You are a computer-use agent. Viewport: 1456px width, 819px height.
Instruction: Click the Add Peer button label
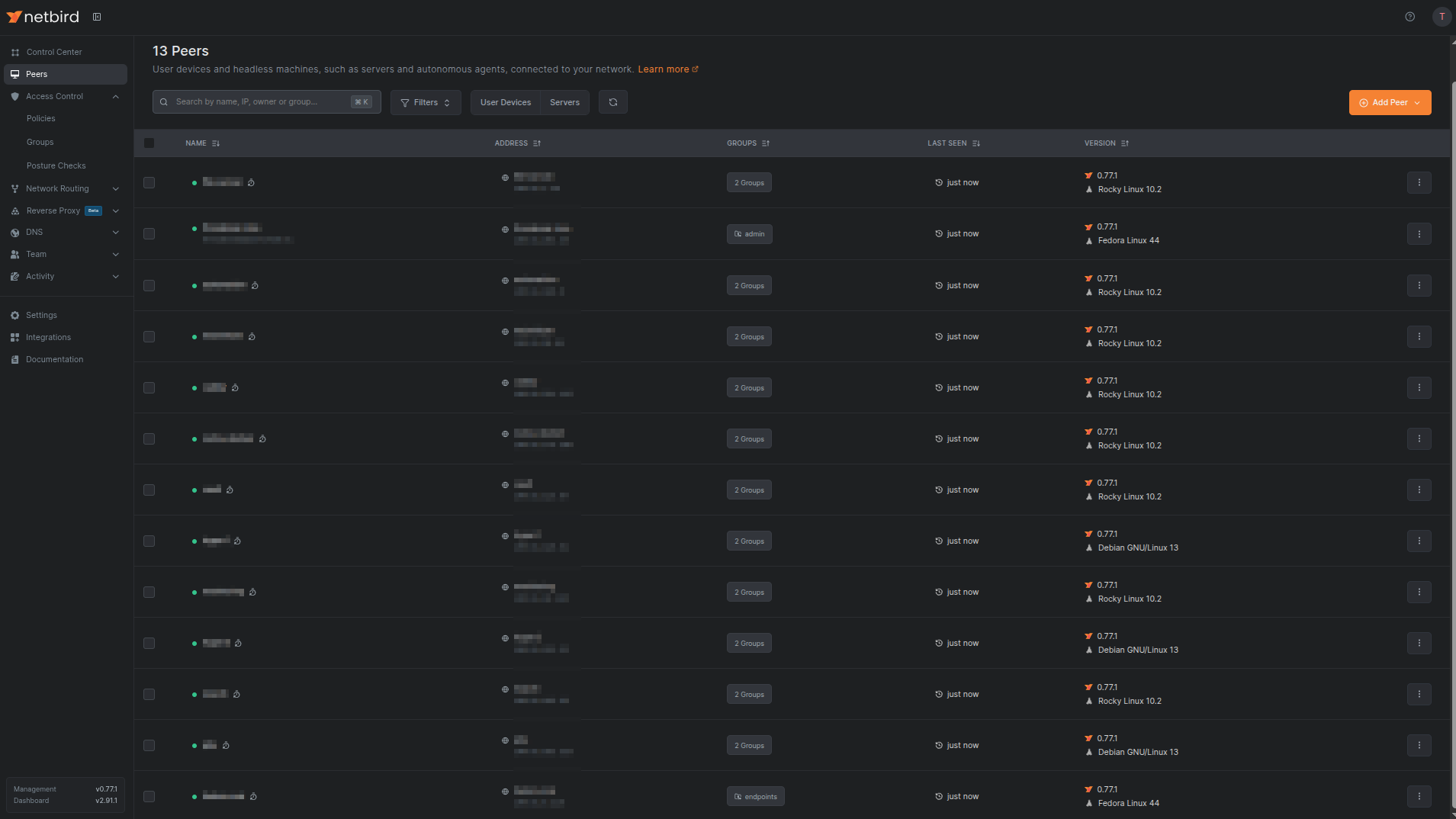tap(1390, 103)
